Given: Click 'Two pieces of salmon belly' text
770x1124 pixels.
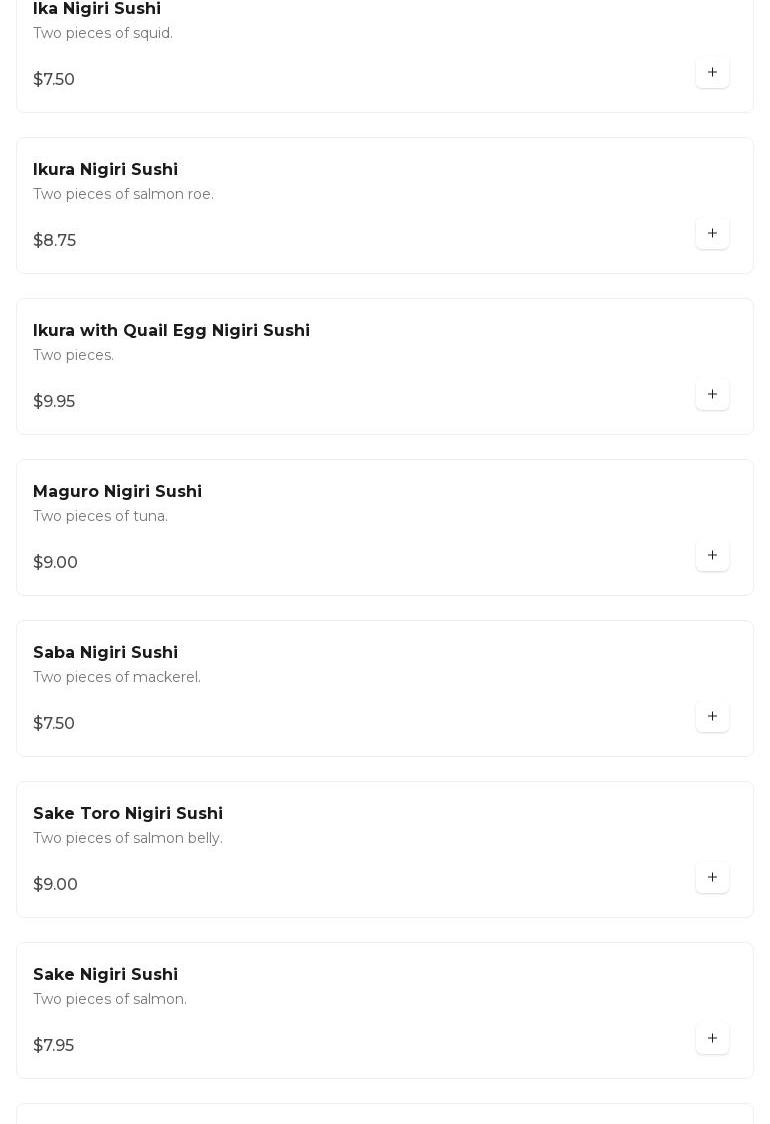Looking at the screenshot, I should click(x=127, y=838).
